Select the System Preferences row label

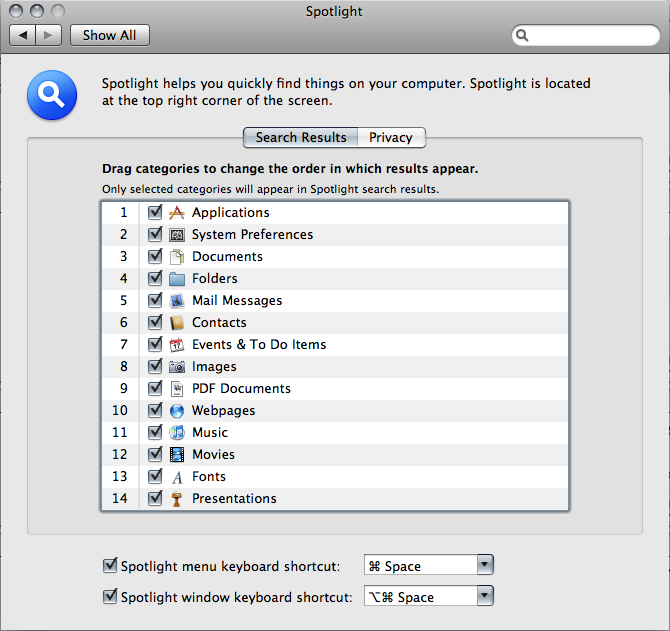[x=253, y=235]
